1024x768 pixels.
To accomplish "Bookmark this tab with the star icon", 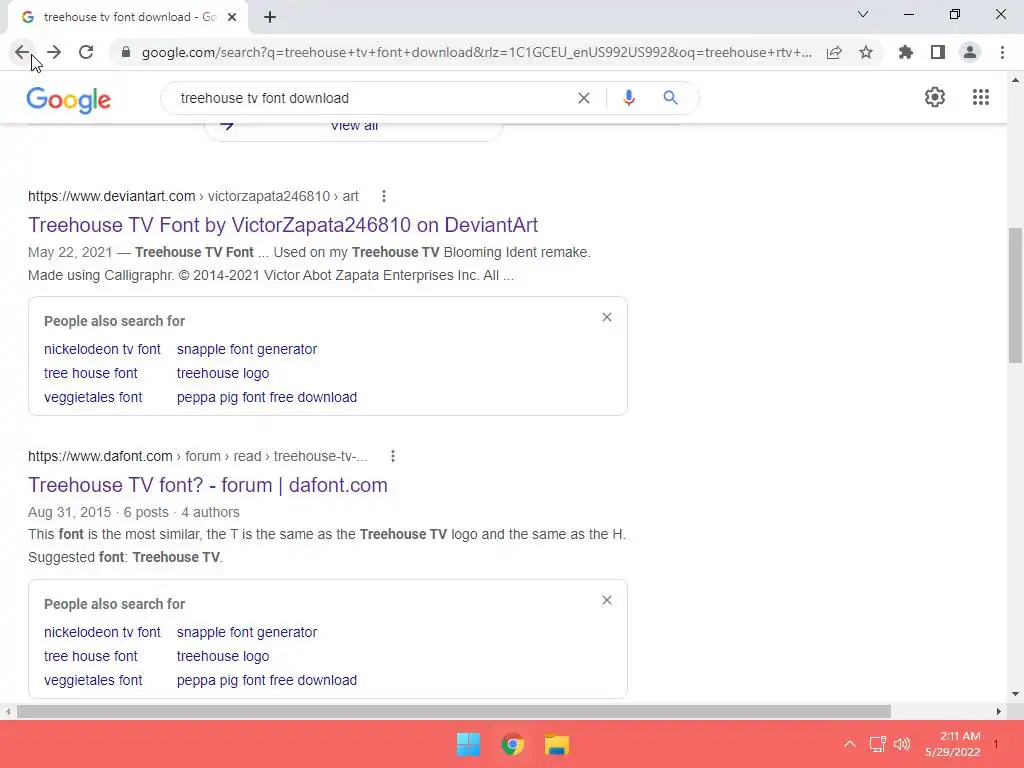I will (x=866, y=52).
